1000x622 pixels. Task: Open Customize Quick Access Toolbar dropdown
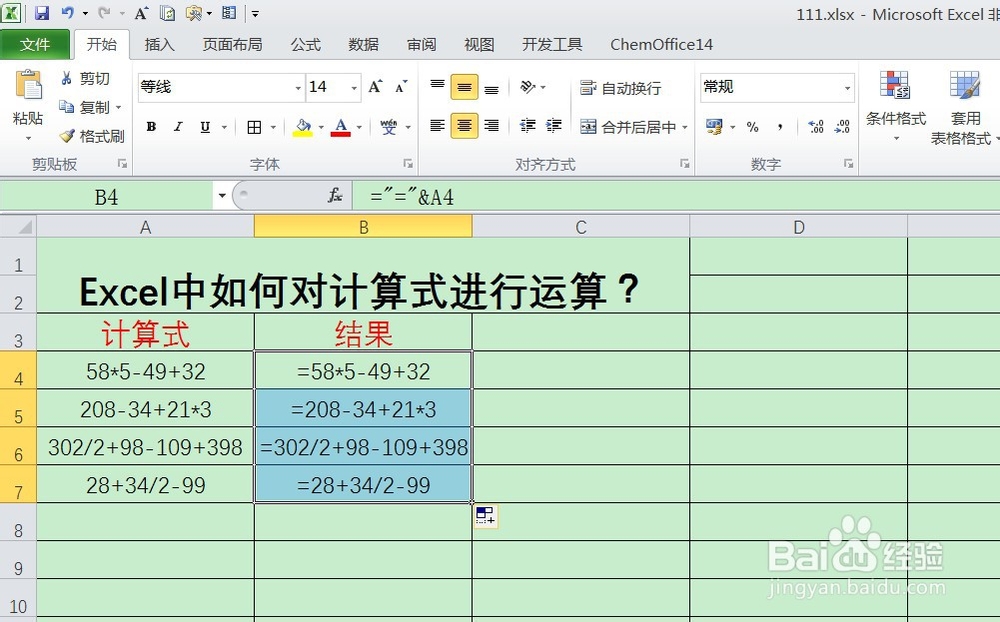(255, 13)
